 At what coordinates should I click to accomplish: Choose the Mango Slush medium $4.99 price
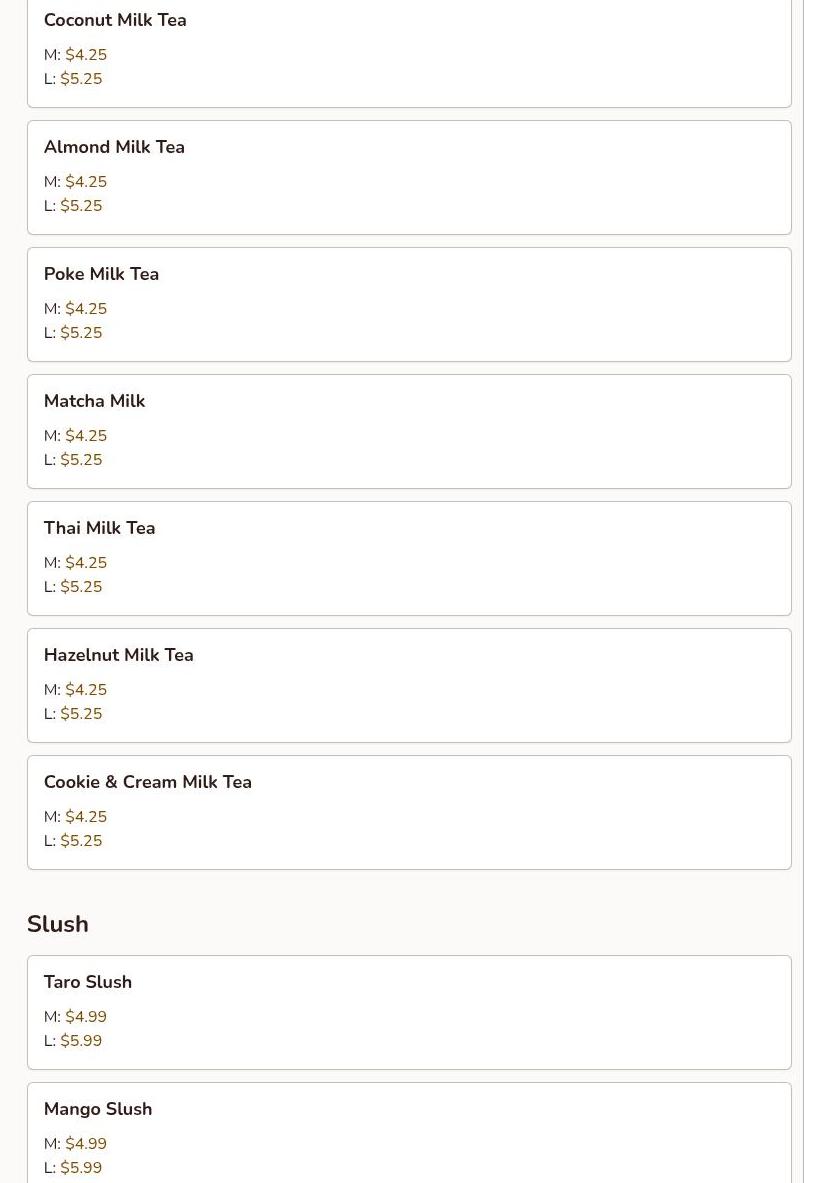coord(86,1144)
